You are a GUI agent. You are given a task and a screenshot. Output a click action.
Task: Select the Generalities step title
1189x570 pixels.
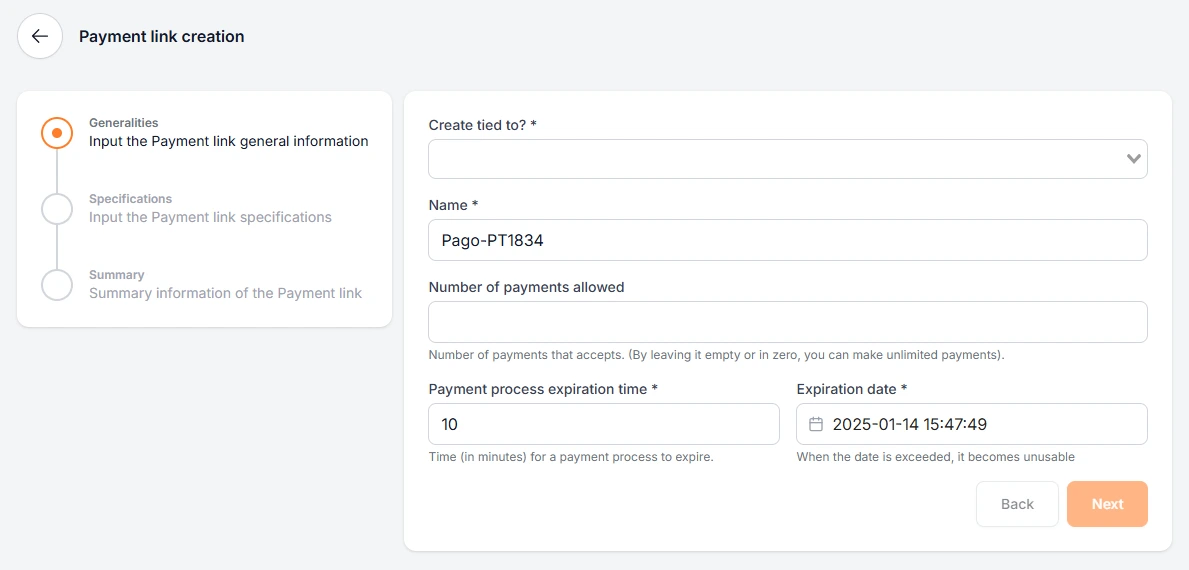[x=123, y=123]
